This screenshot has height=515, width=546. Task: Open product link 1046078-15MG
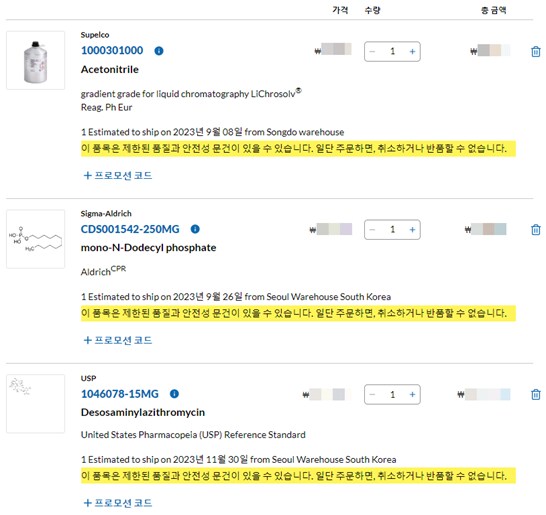click(119, 394)
